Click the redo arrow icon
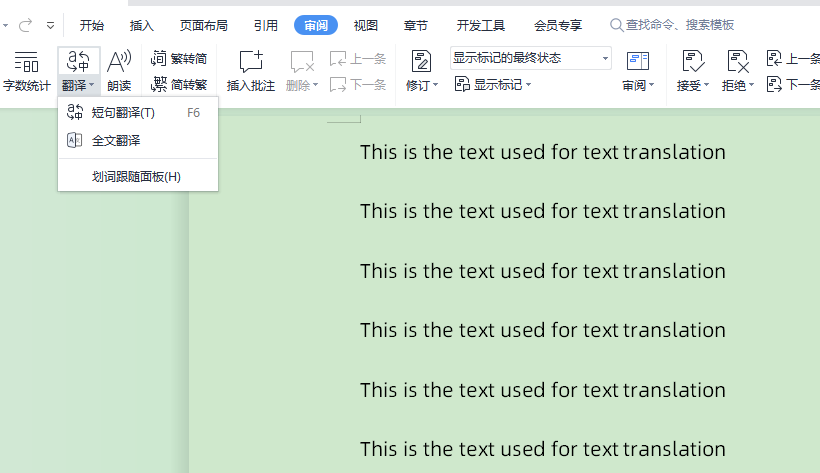 (25, 25)
